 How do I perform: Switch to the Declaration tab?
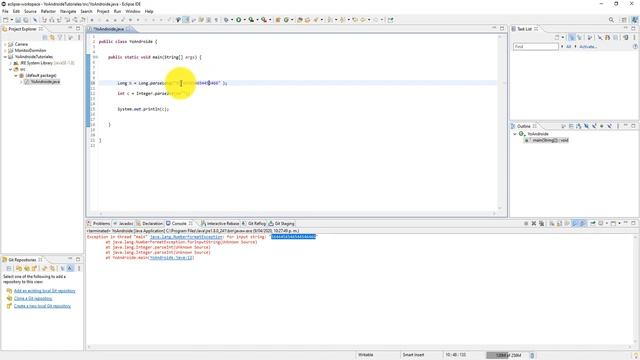tap(150, 224)
